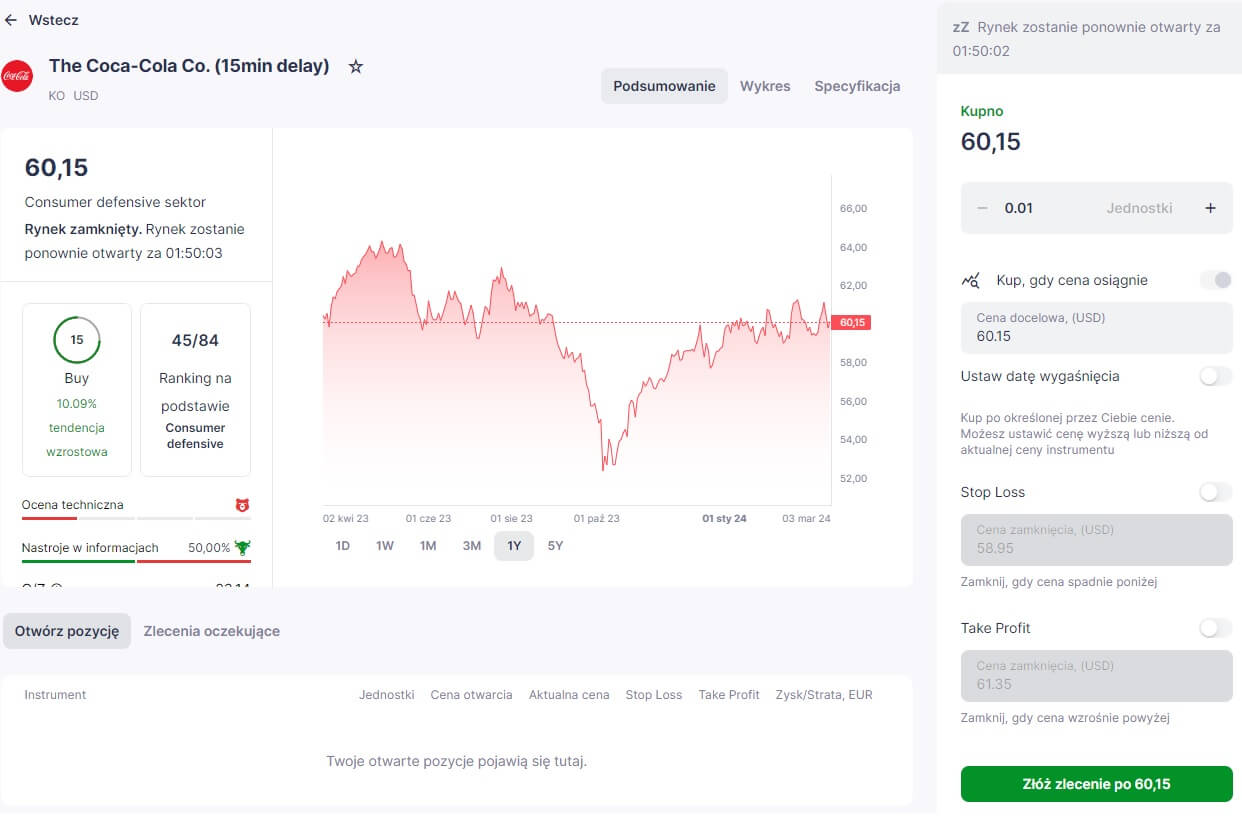Enable the Take Profit toggle

point(1216,628)
